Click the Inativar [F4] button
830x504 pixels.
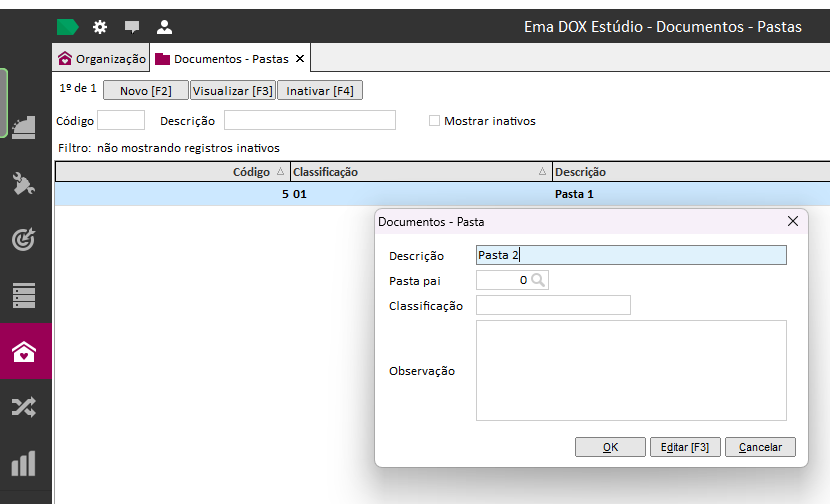(320, 91)
